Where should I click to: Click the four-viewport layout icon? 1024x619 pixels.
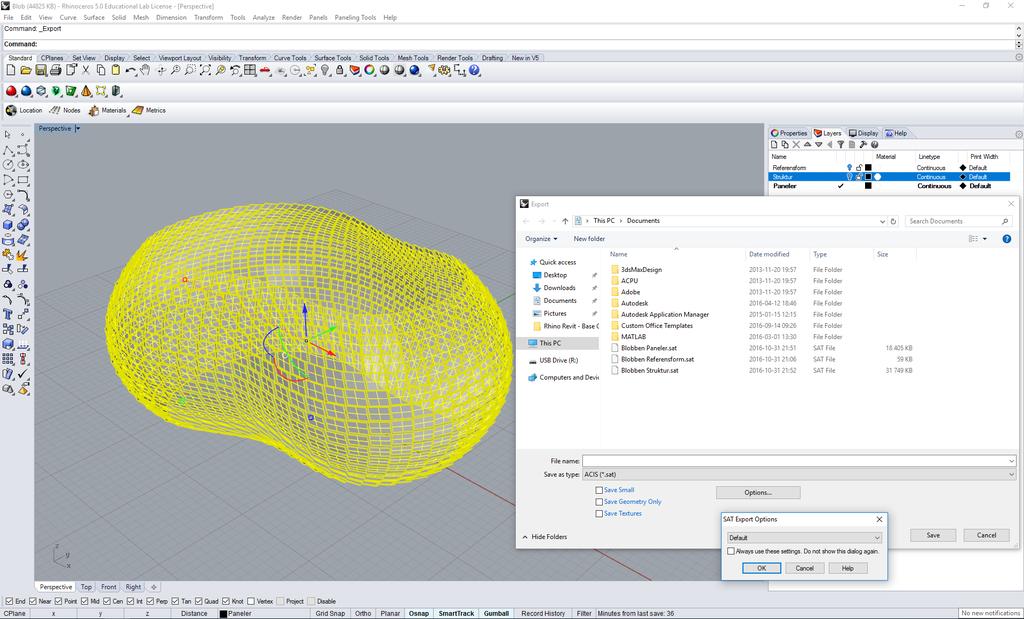[x=250, y=71]
